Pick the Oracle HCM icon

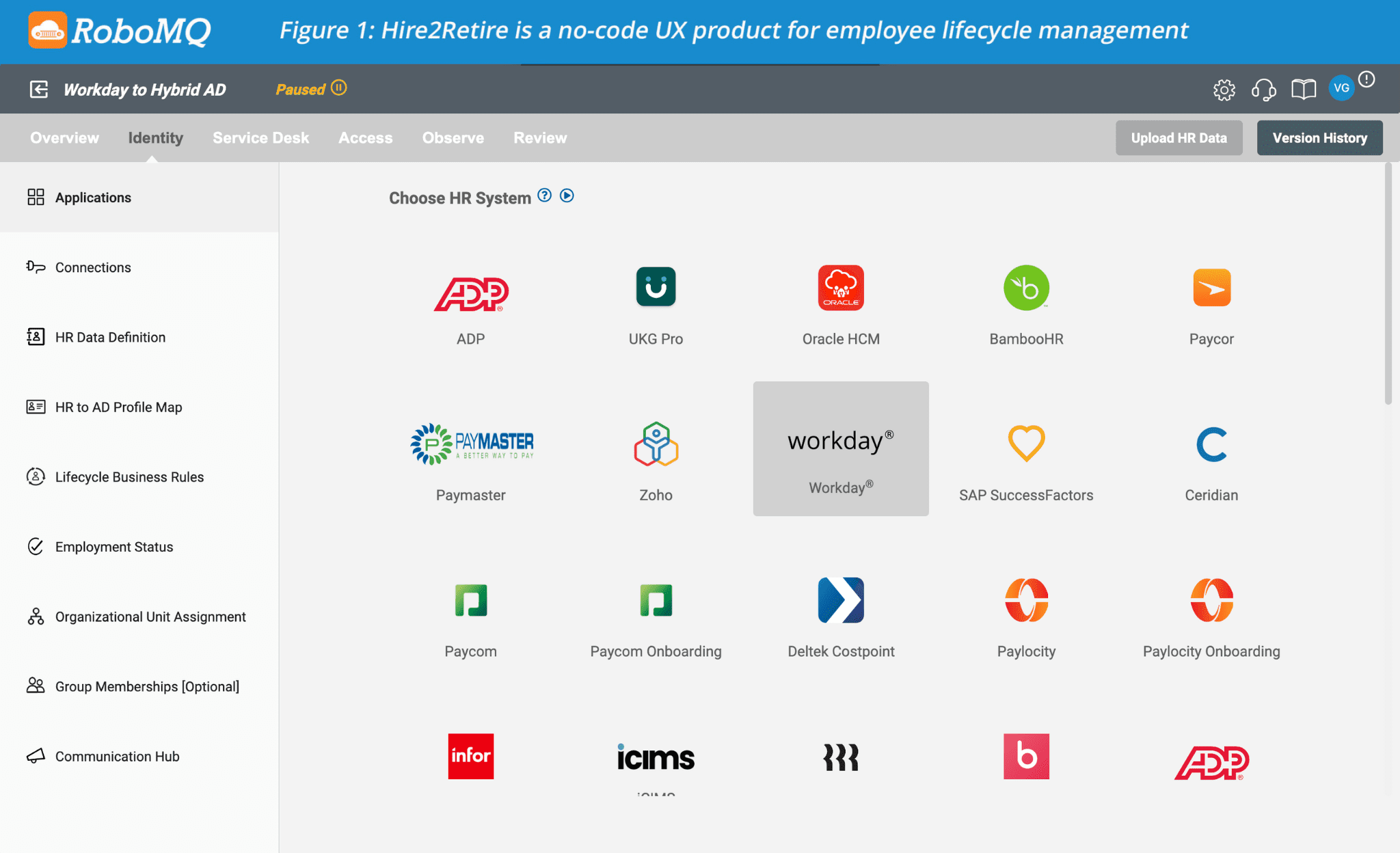pyautogui.click(x=841, y=288)
